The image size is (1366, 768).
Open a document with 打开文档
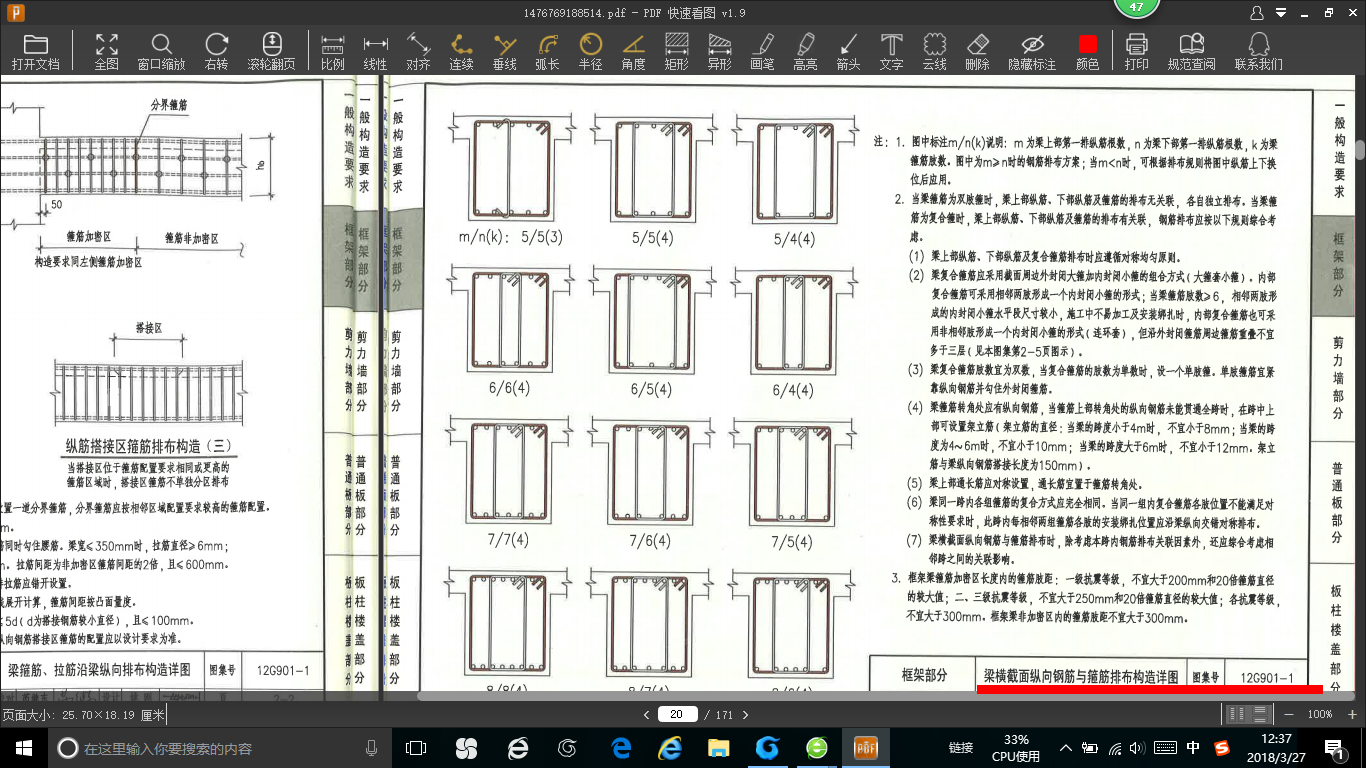tap(36, 51)
